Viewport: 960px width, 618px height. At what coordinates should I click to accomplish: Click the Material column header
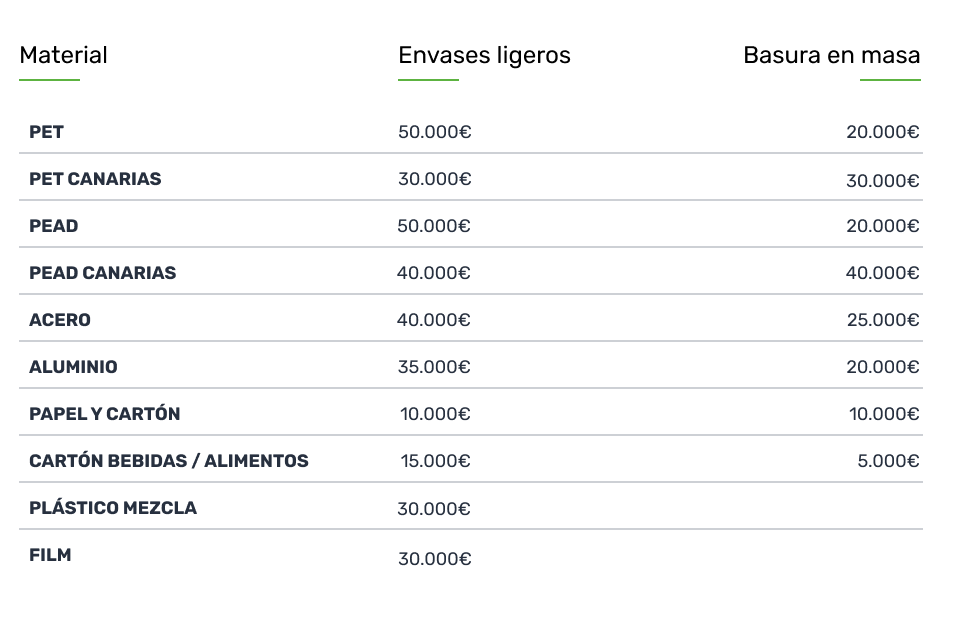(x=64, y=55)
